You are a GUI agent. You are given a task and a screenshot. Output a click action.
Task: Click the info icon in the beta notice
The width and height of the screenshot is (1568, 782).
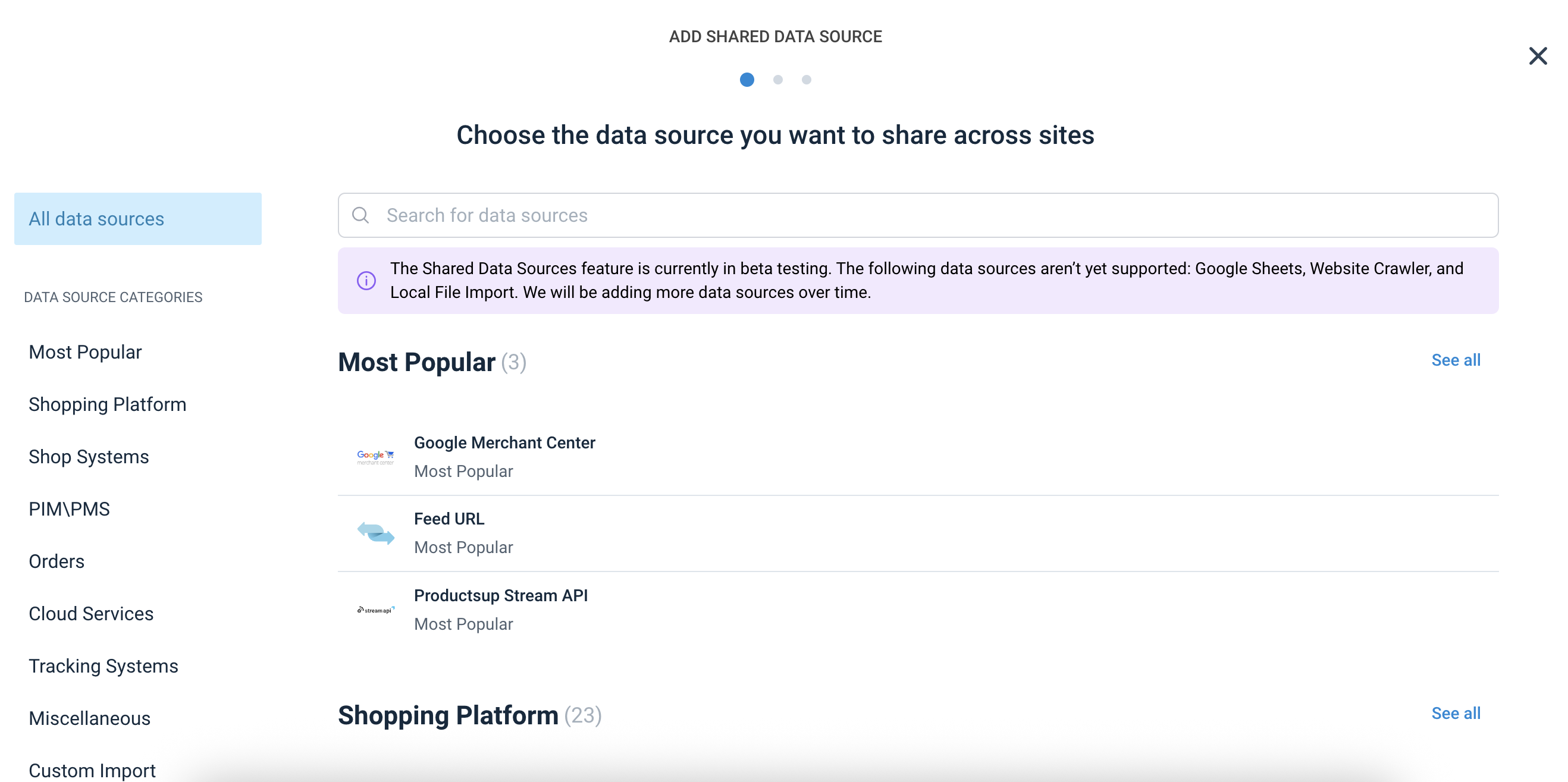tap(365, 280)
